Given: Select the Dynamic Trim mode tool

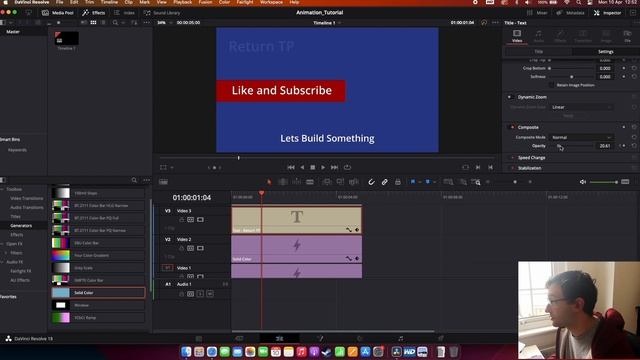Looking at the screenshot, I should [x=296, y=182].
